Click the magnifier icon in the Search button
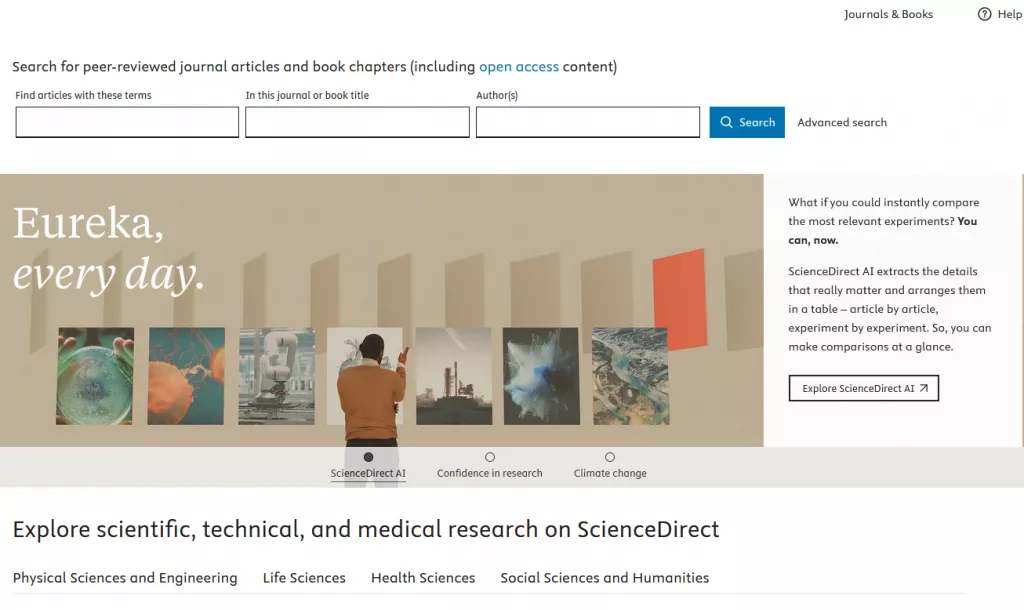 click(726, 122)
